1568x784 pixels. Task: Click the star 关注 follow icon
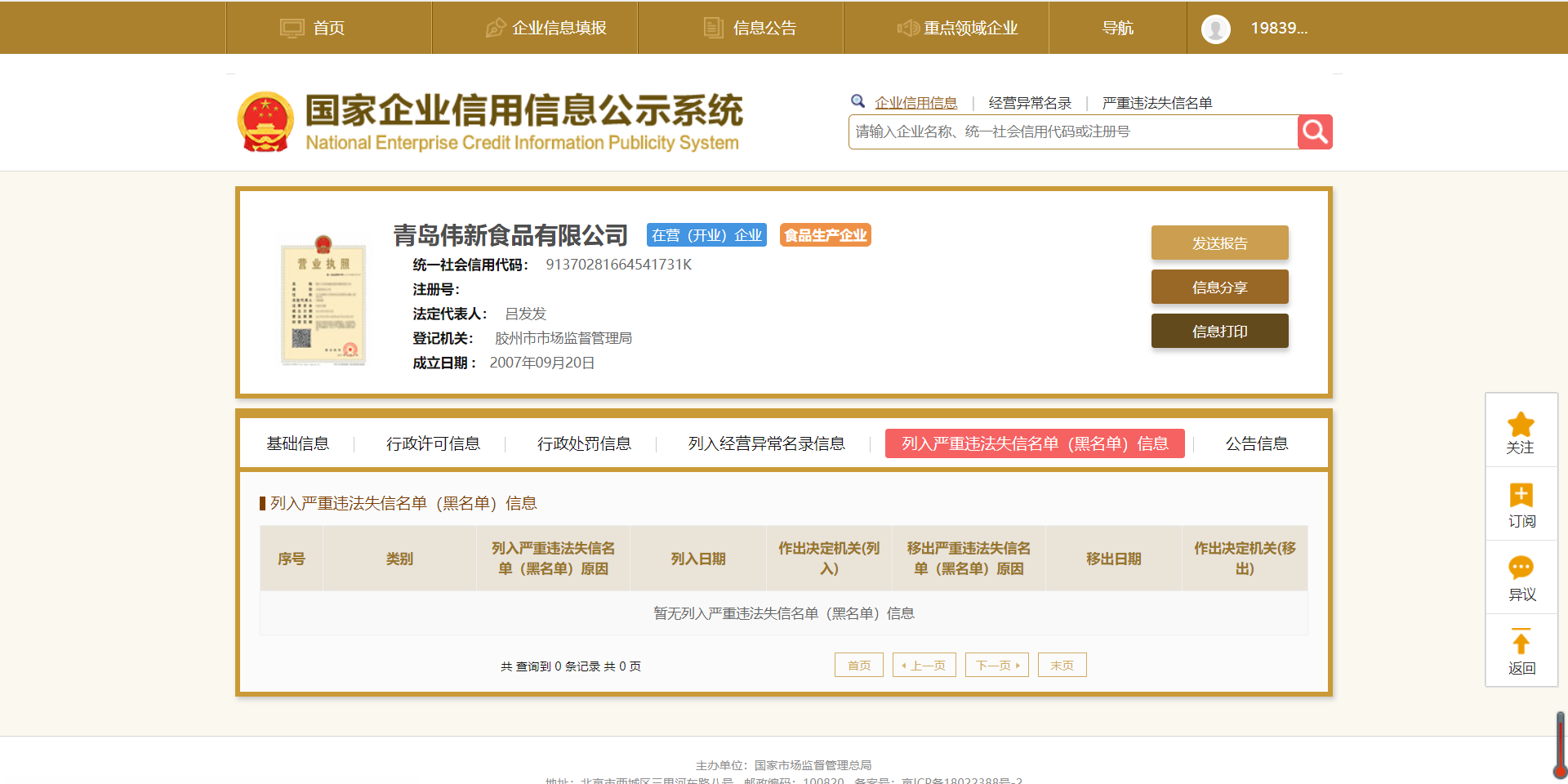(1521, 425)
